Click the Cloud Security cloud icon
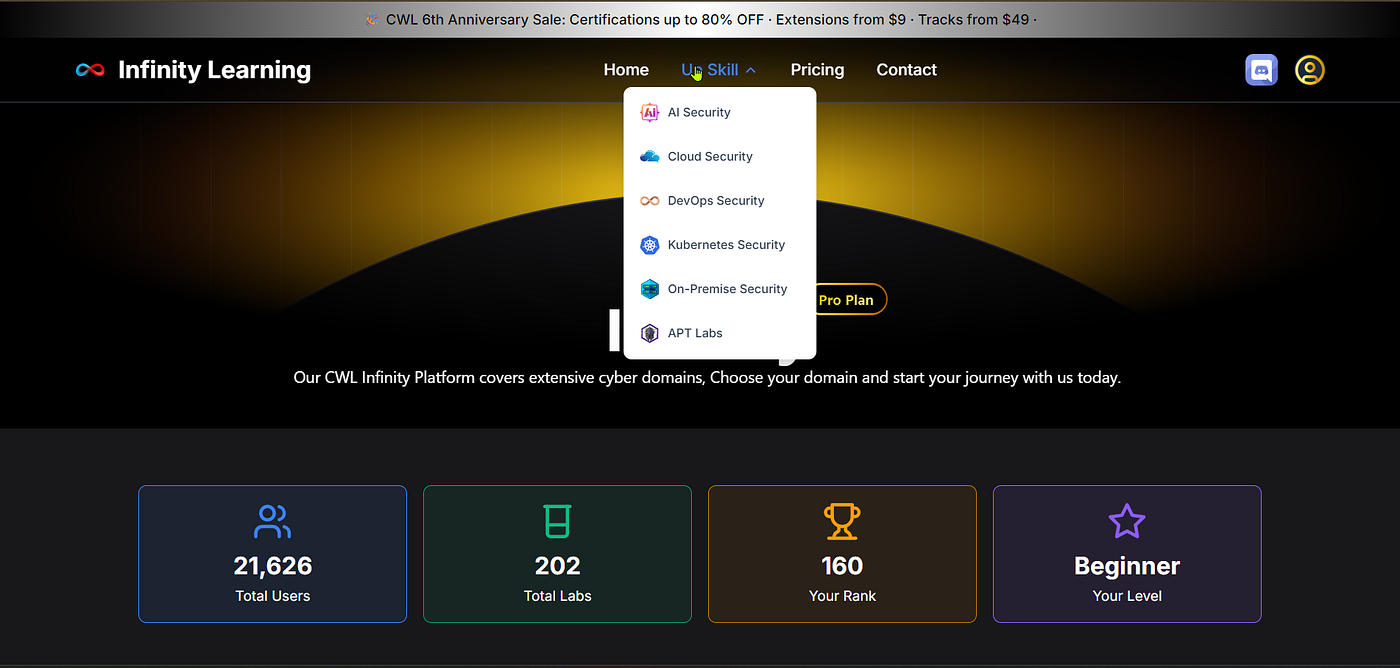1400x668 pixels. click(x=650, y=156)
